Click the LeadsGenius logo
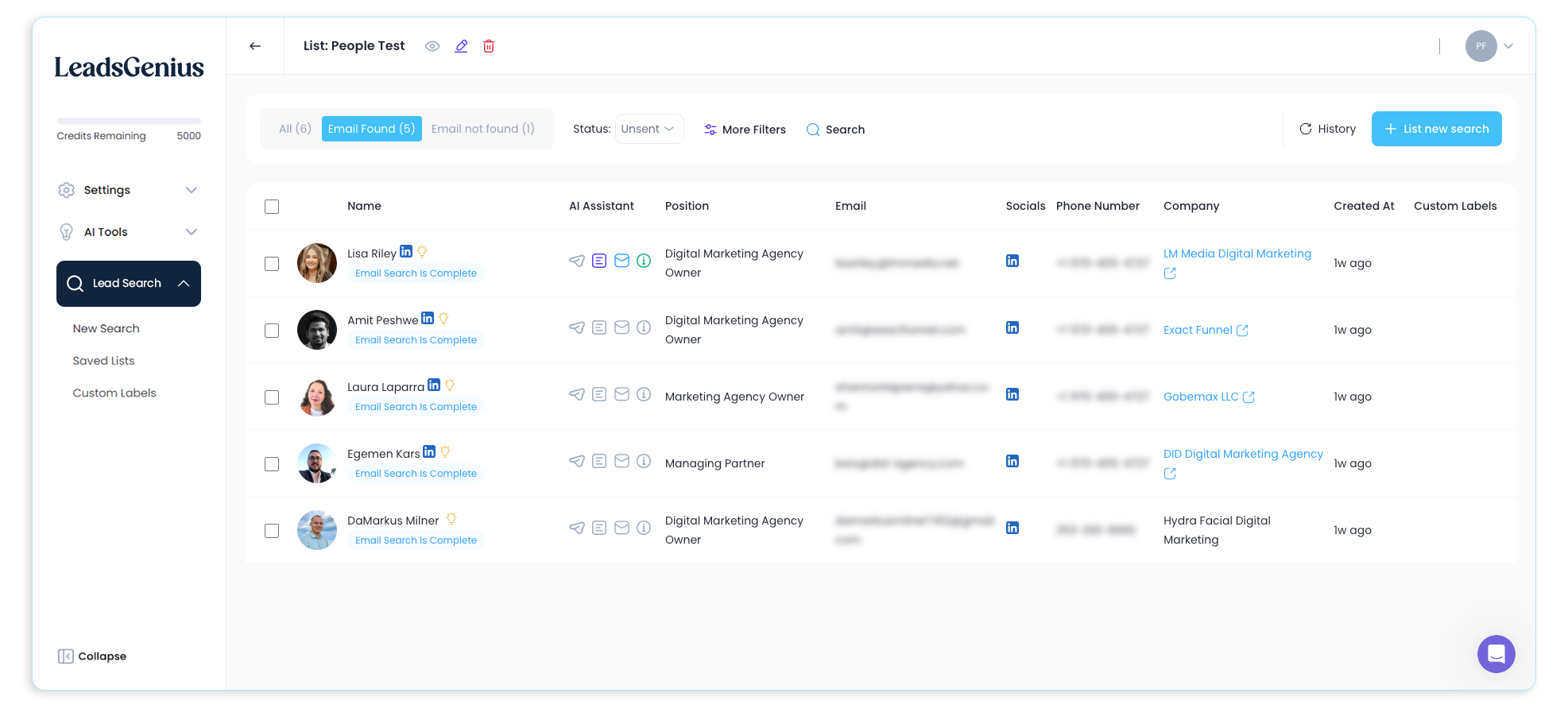The height and width of the screenshot is (728, 1568). click(x=129, y=68)
